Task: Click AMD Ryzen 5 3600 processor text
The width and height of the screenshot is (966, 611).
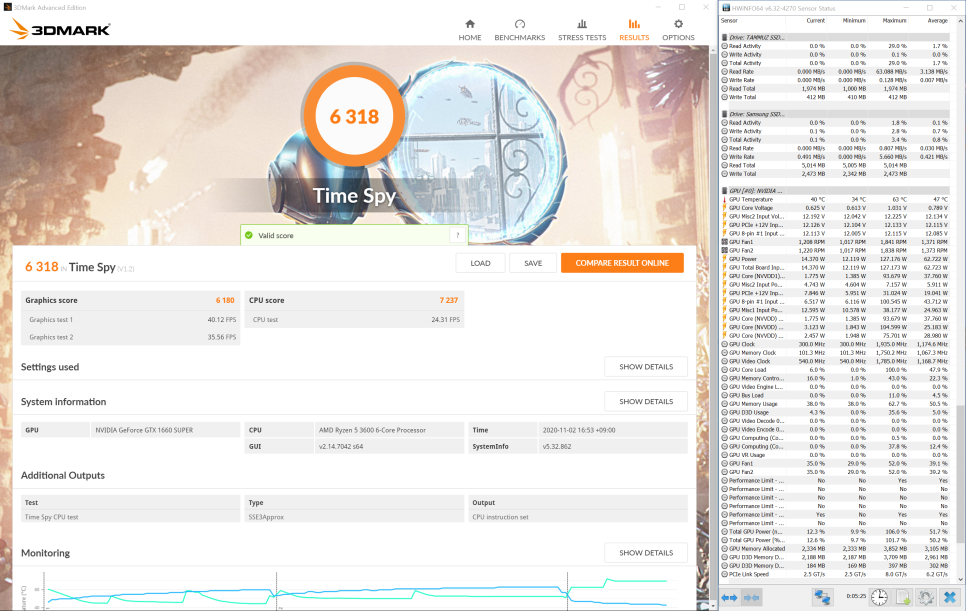Action: 372,430
